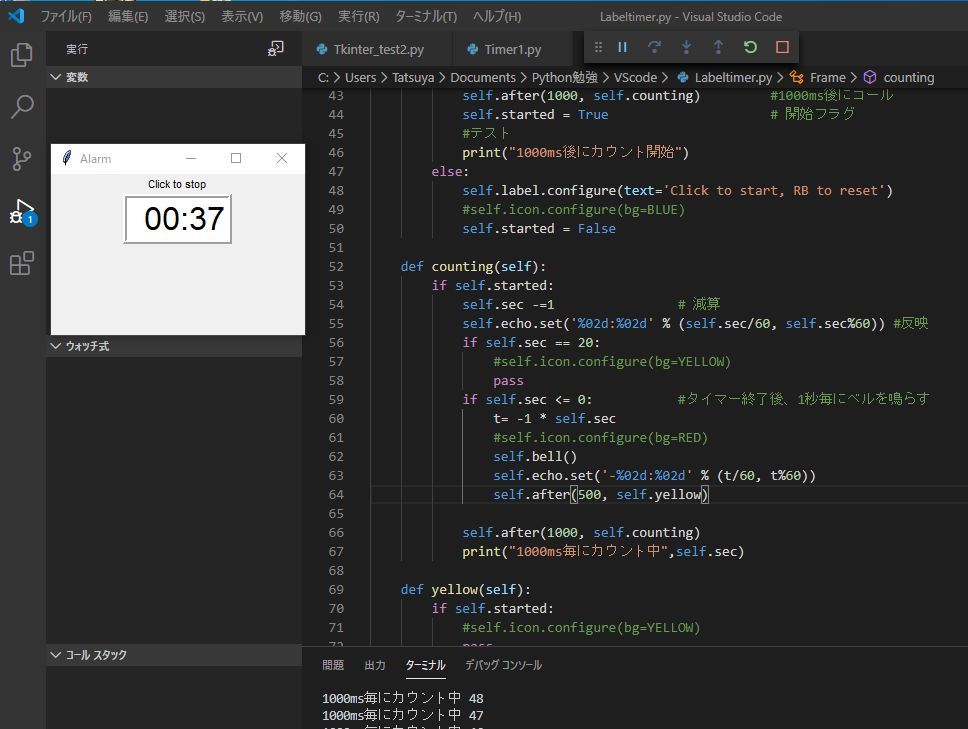Open the ターミナル(T) menu
The width and height of the screenshot is (968, 729).
[x=426, y=17]
